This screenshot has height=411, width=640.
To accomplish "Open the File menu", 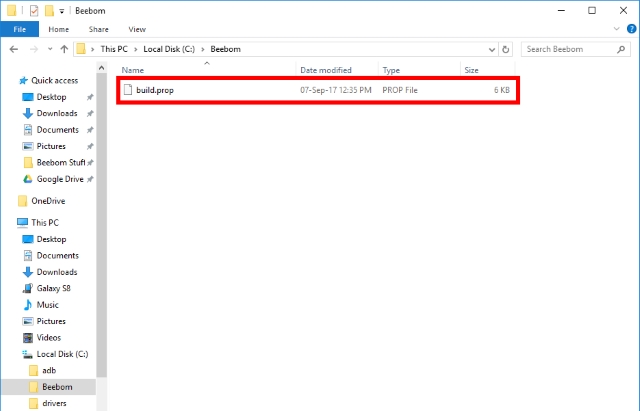I will [x=19, y=30].
